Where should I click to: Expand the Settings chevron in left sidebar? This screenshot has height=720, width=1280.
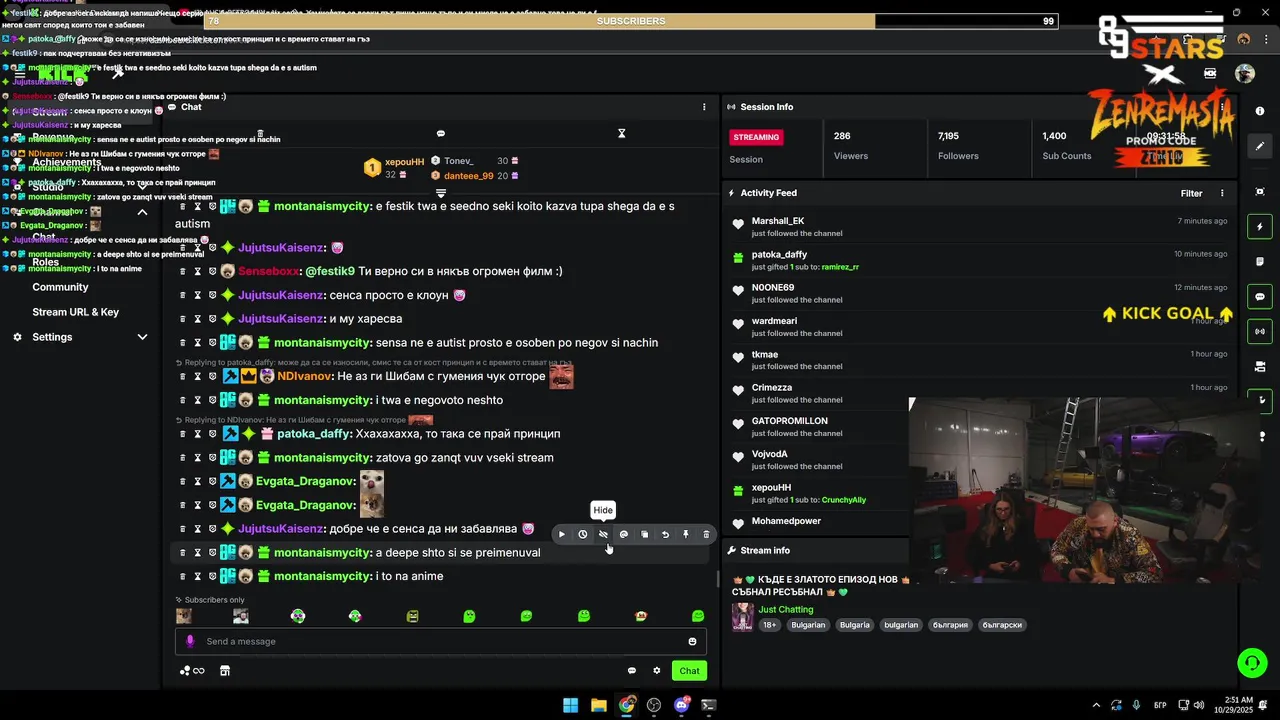pyautogui.click(x=142, y=337)
